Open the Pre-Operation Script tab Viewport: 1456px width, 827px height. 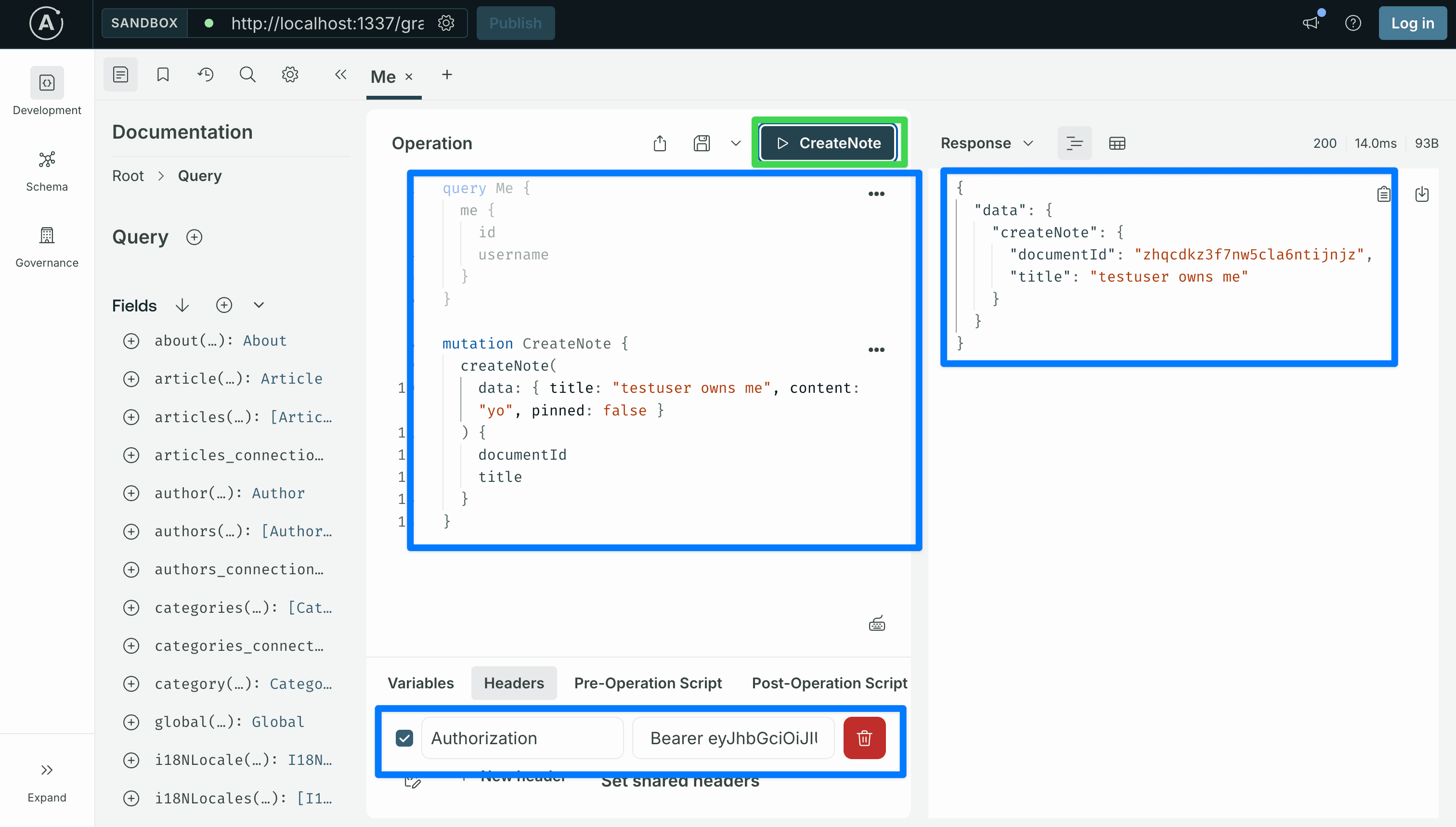(648, 683)
